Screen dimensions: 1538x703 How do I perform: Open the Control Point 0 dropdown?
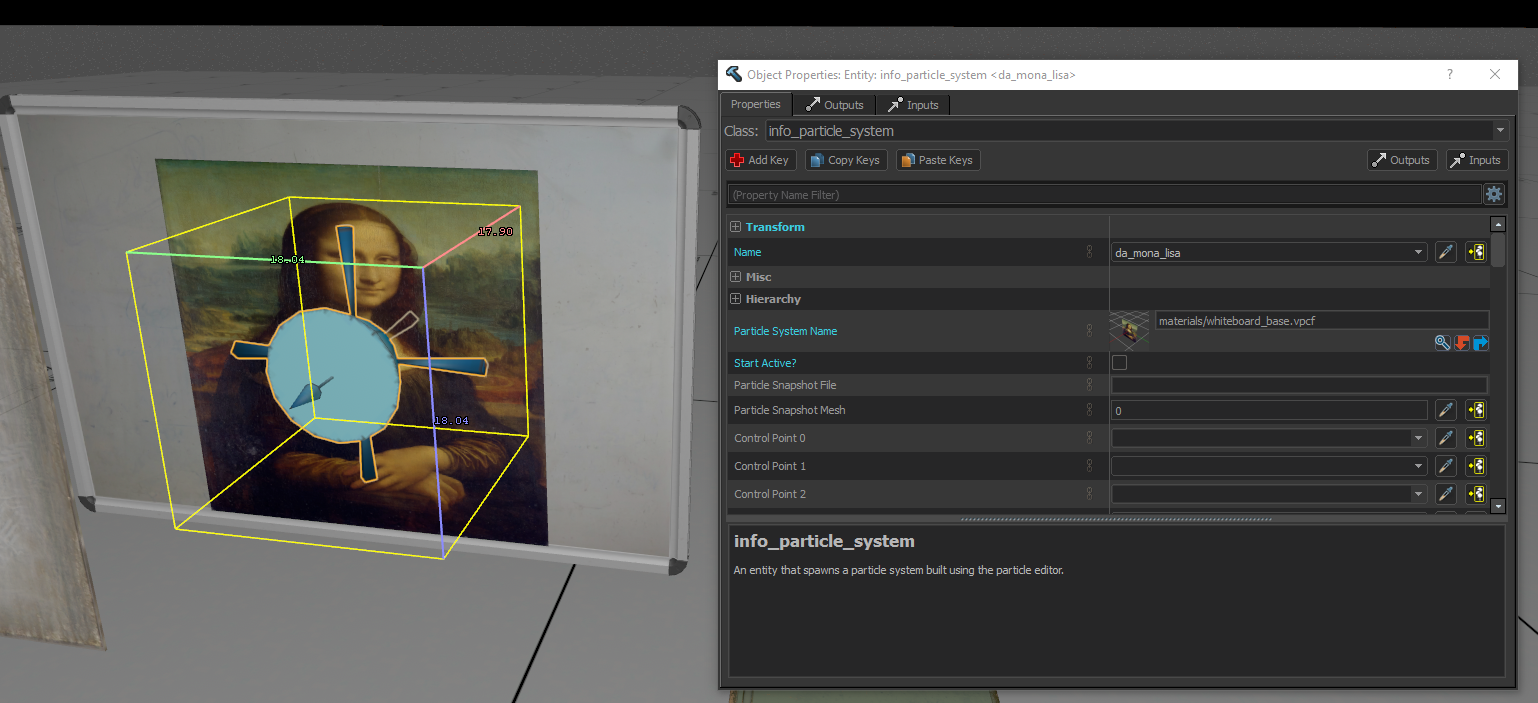[1418, 438]
